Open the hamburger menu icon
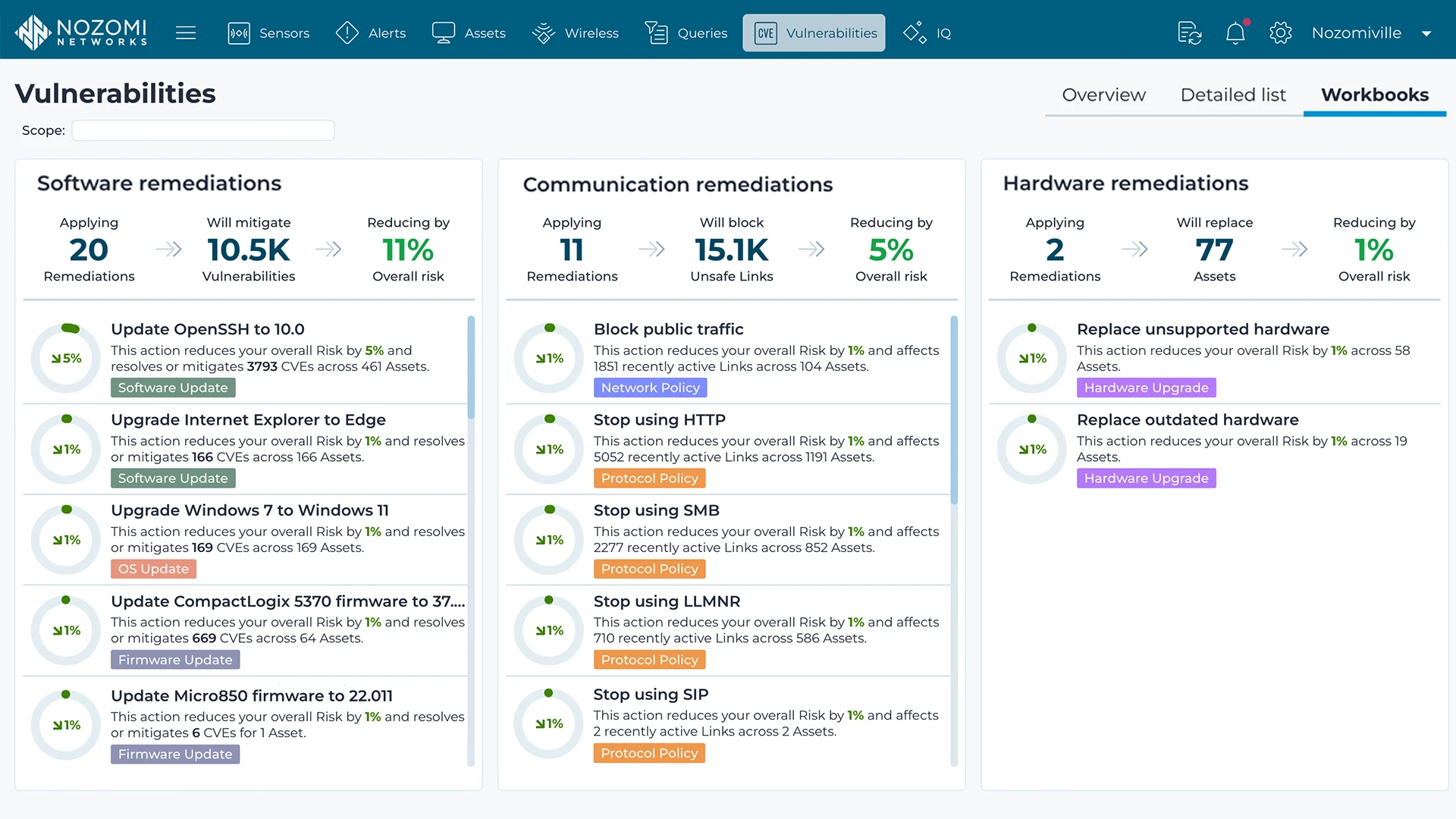Screen dimensions: 1456x819 pyautogui.click(x=186, y=33)
